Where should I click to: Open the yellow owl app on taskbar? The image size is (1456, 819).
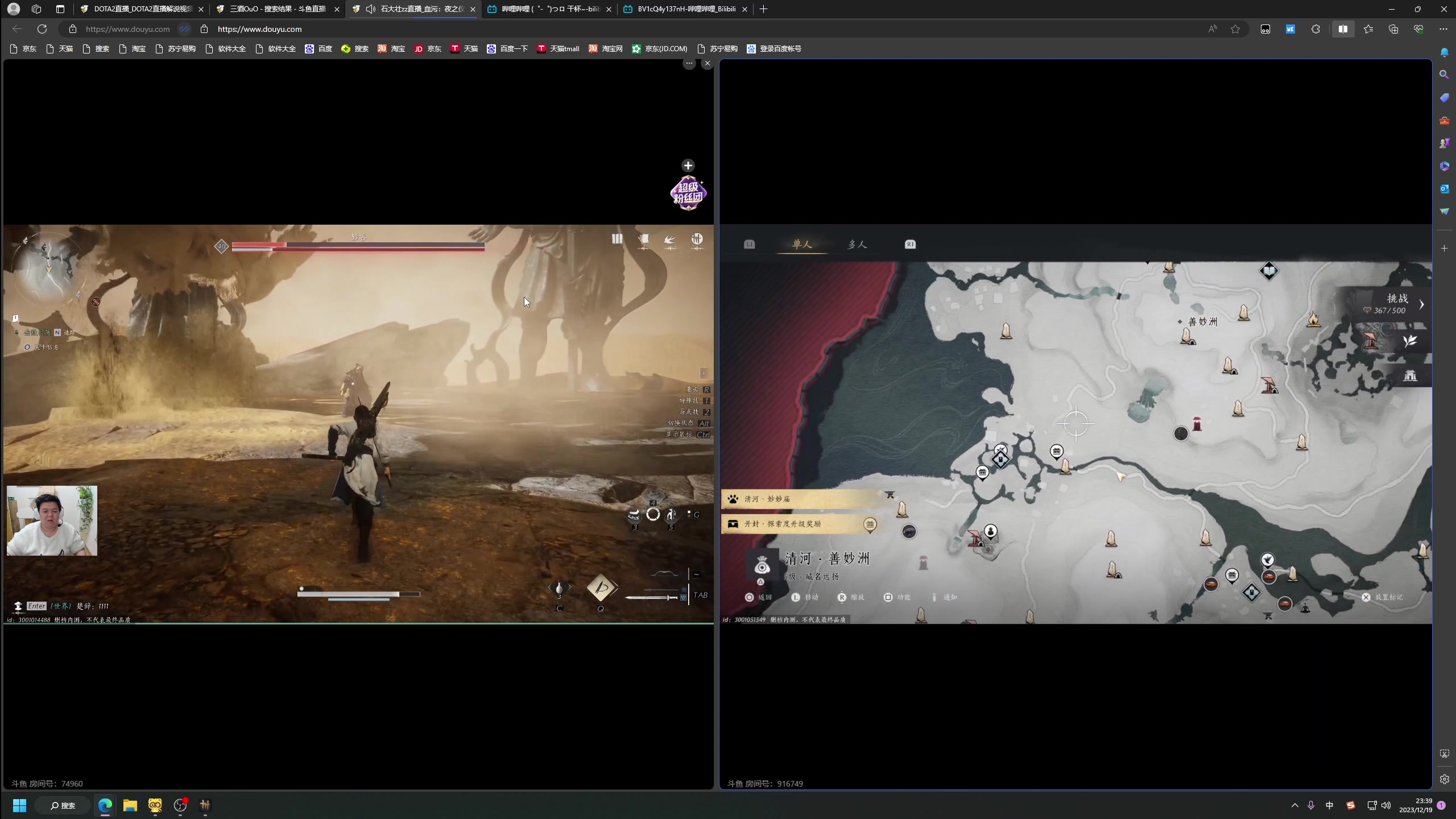[155, 805]
